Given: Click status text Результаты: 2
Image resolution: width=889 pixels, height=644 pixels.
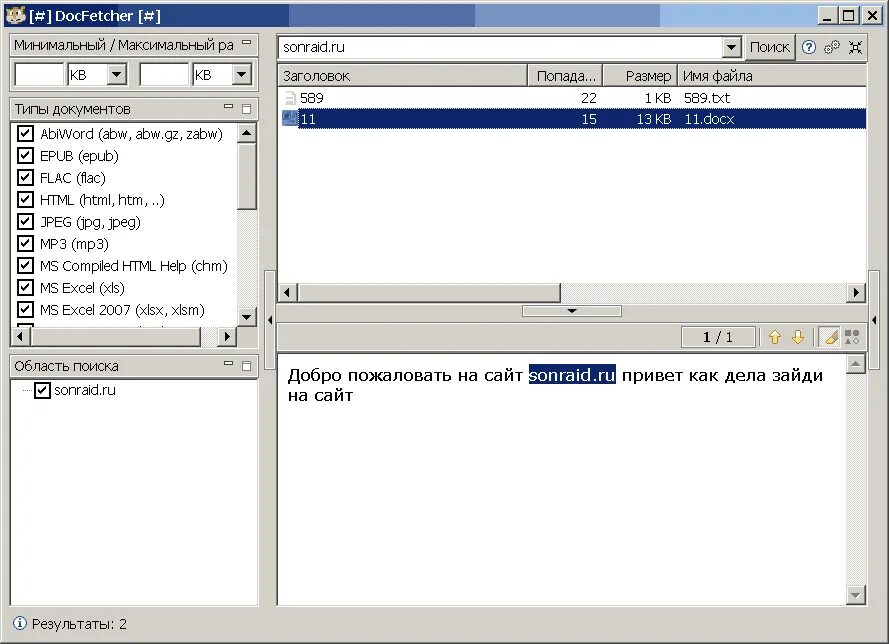Looking at the screenshot, I should point(79,624).
